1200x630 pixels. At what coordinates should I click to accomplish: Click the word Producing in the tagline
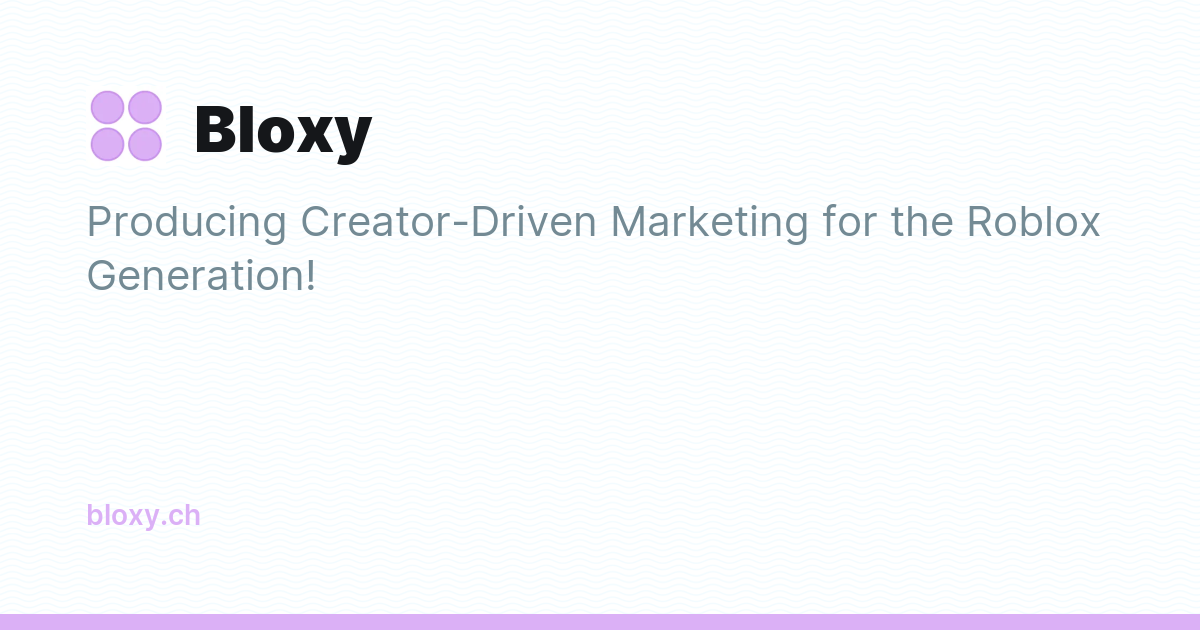pos(187,223)
